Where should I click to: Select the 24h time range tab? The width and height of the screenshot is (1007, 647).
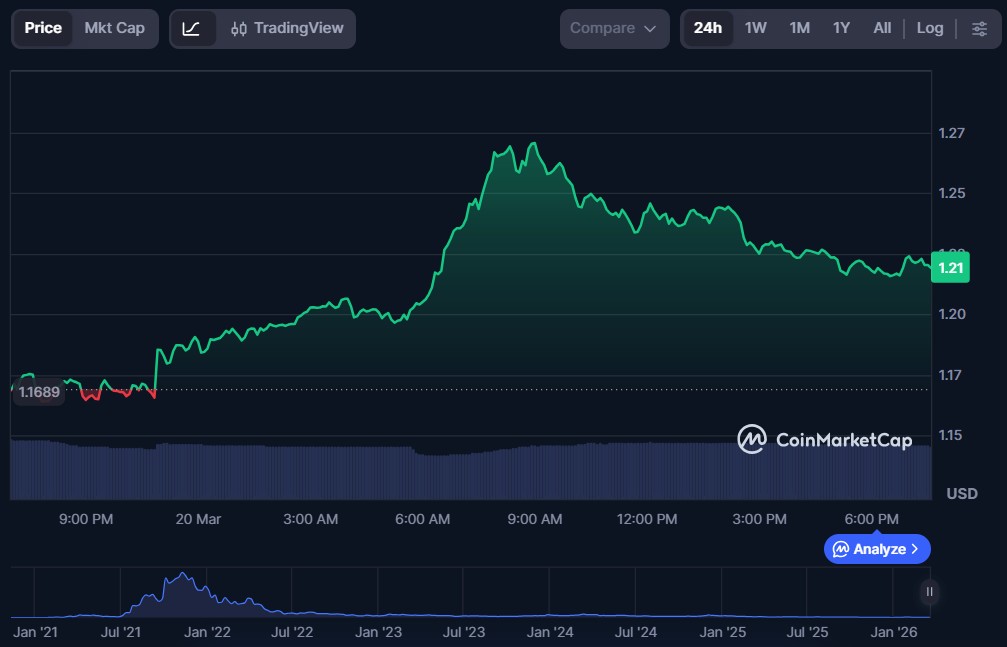pos(707,29)
